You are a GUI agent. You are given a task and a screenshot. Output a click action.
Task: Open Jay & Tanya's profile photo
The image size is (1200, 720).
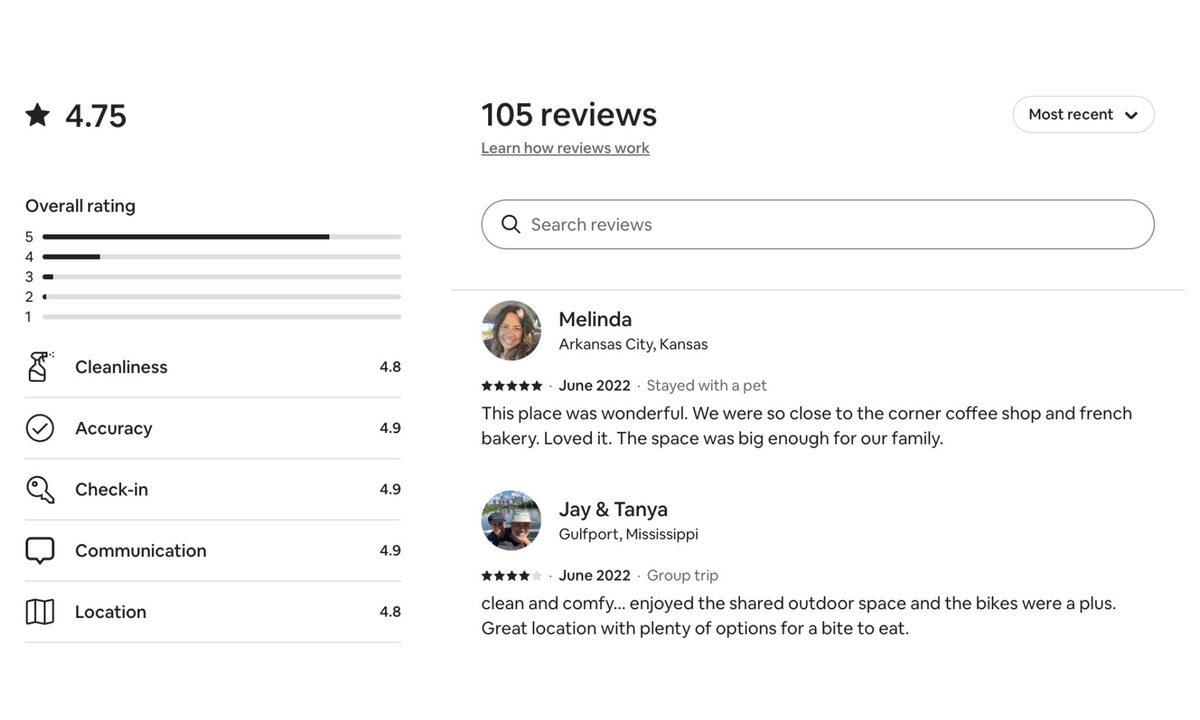[511, 520]
